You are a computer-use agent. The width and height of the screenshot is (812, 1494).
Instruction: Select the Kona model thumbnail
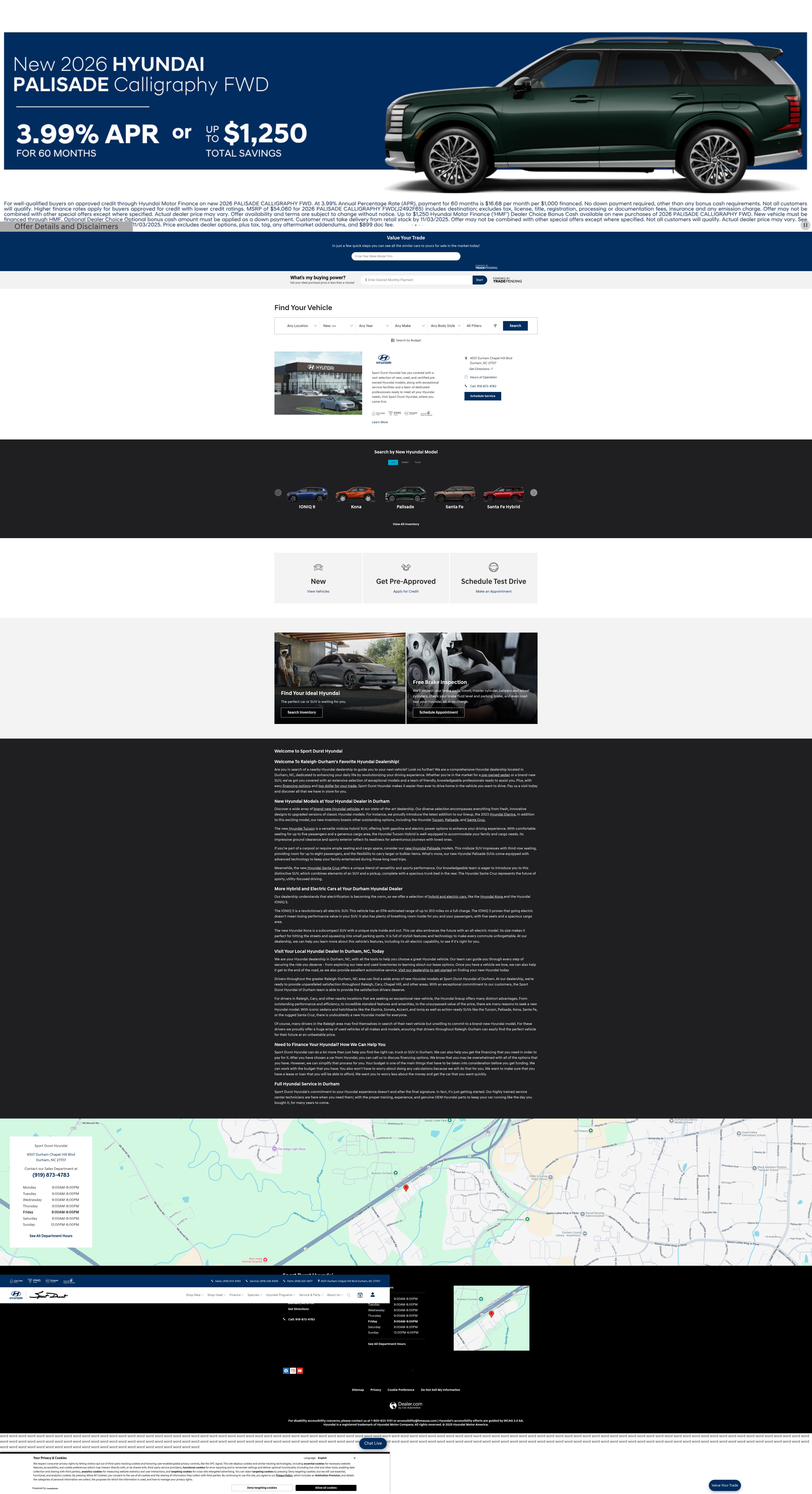356,495
